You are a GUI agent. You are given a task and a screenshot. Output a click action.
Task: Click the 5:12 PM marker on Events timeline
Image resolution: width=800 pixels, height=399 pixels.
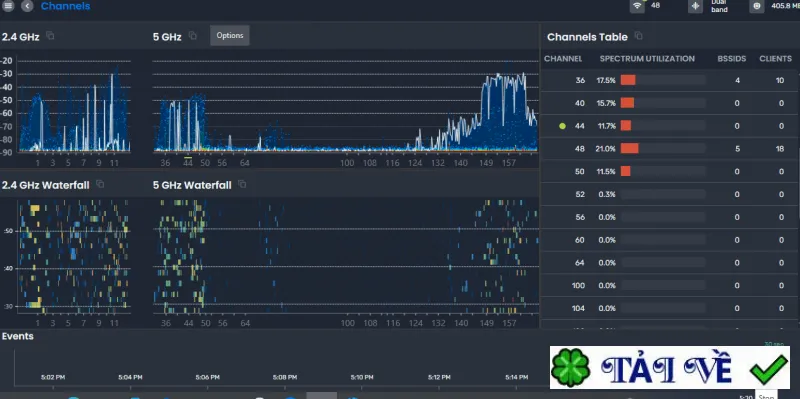pos(439,378)
